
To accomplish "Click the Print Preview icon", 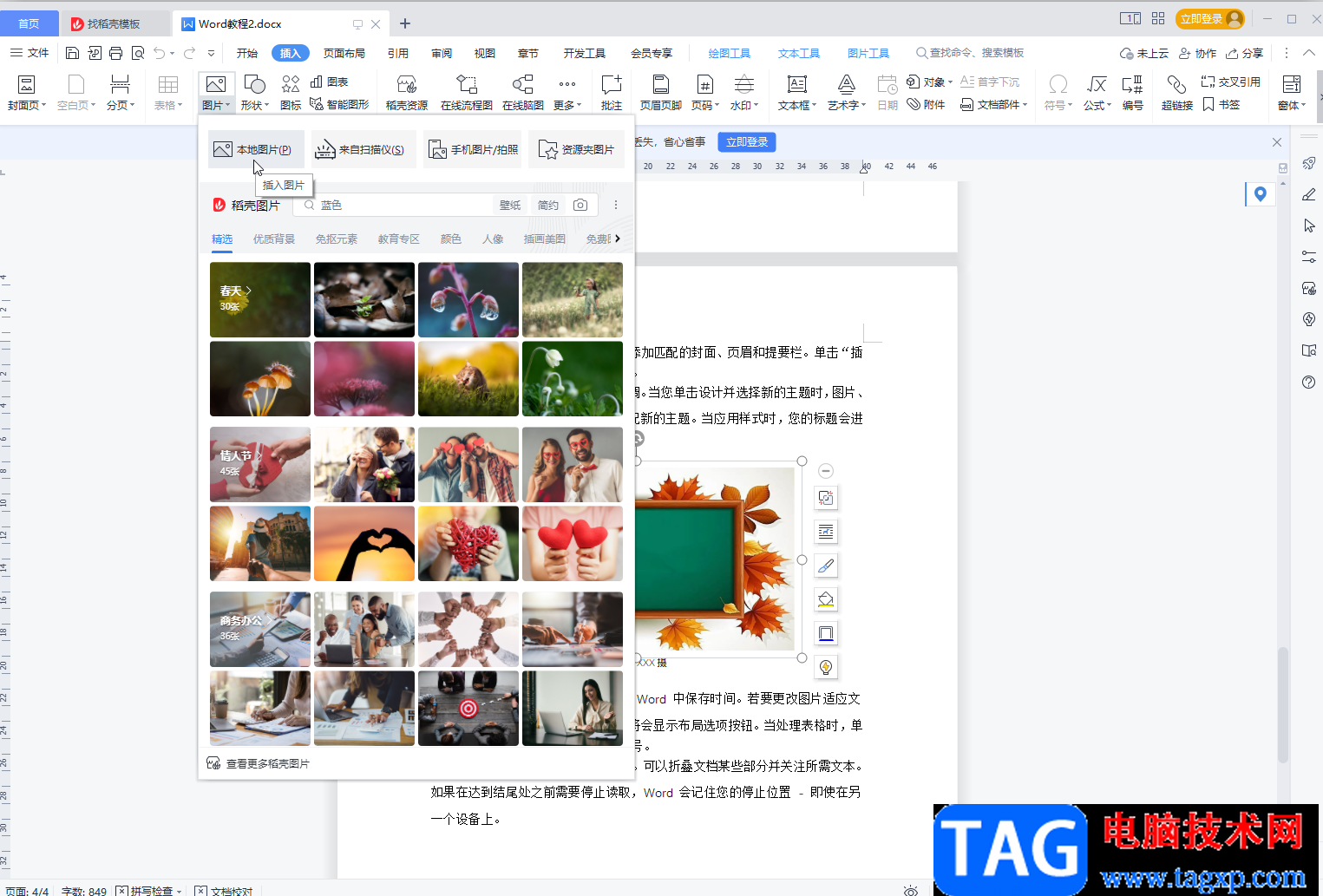I will pyautogui.click(x=138, y=53).
